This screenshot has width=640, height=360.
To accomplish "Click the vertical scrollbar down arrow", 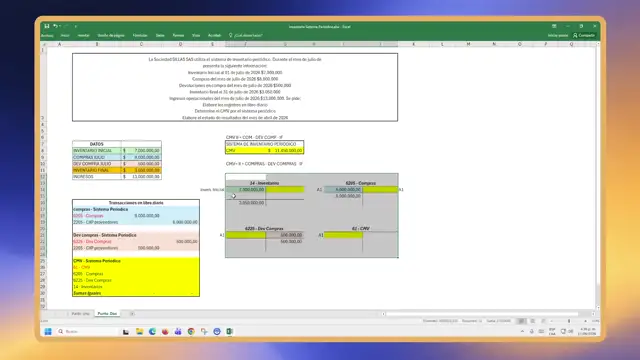I will (598, 308).
